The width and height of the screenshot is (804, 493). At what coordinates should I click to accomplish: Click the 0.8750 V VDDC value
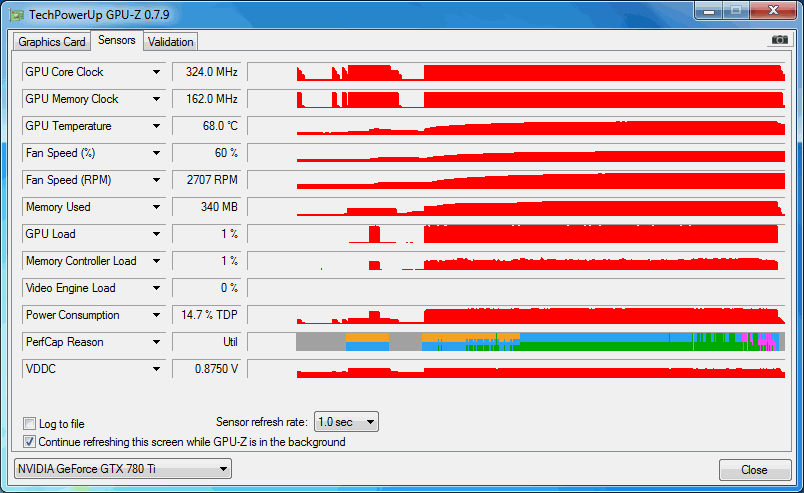tap(207, 369)
